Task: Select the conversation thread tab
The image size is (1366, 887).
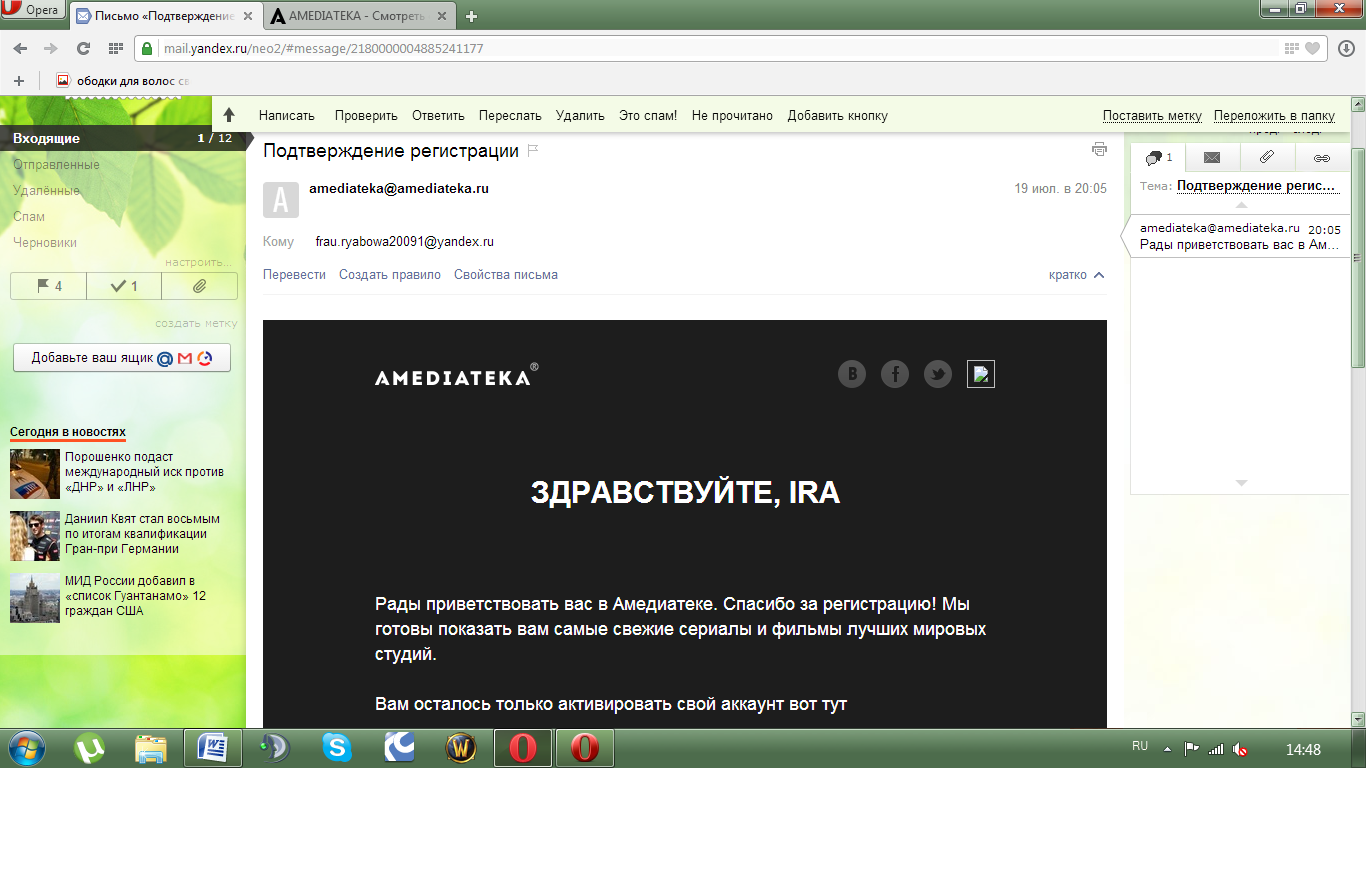Action: point(1158,158)
